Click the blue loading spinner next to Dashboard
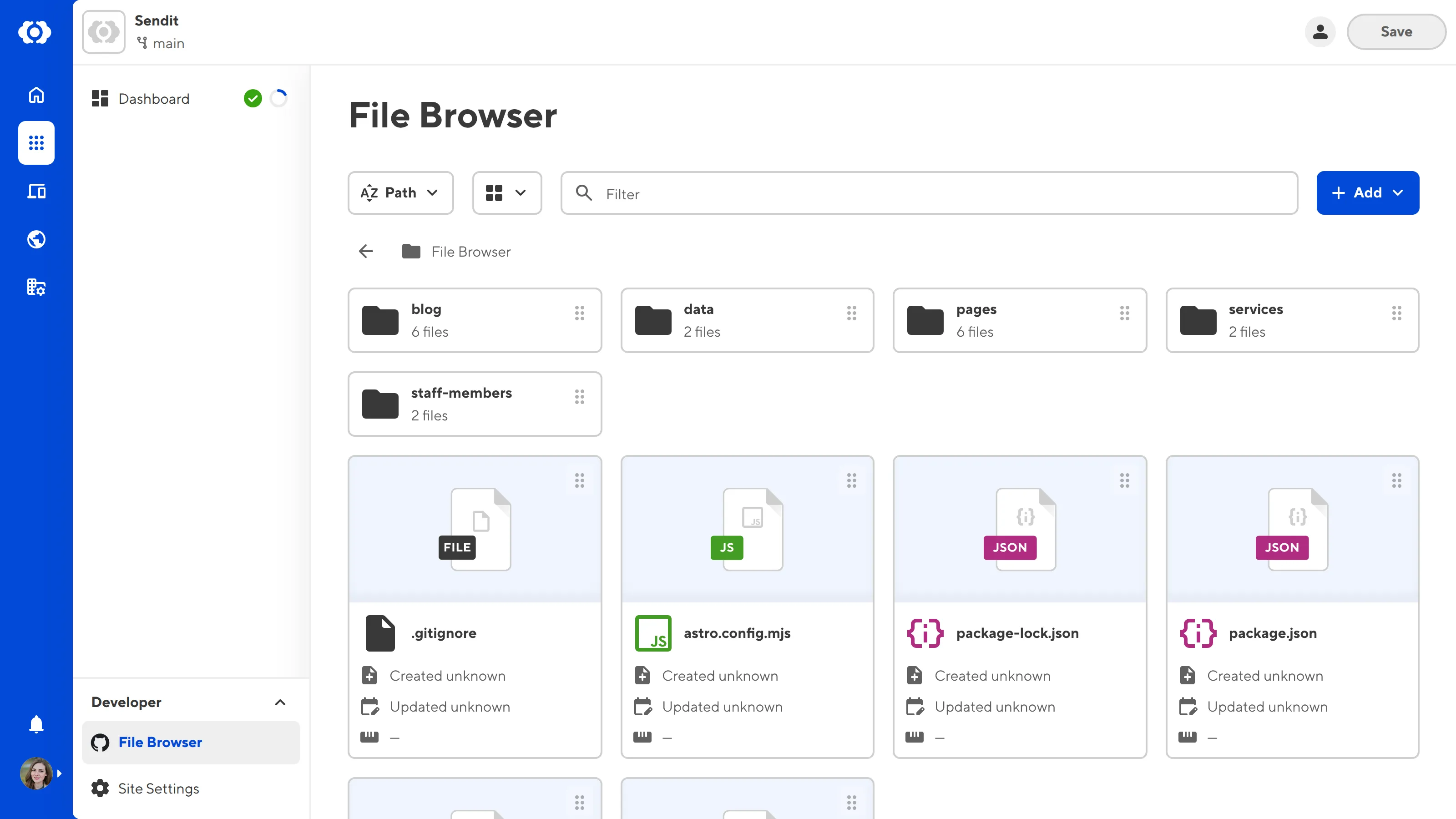1456x819 pixels. click(x=278, y=98)
